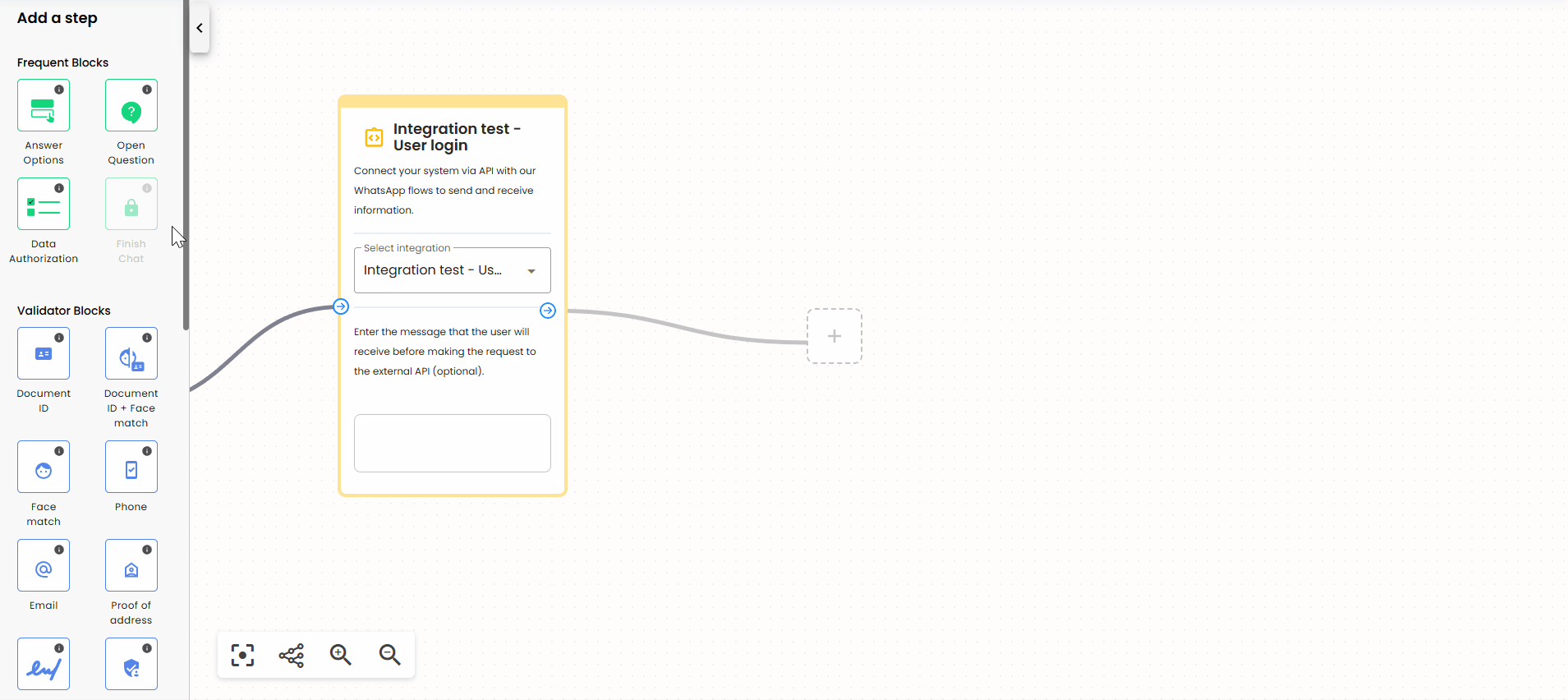Click the plus placeholder to add step
This screenshot has height=700, width=1568.
point(834,336)
